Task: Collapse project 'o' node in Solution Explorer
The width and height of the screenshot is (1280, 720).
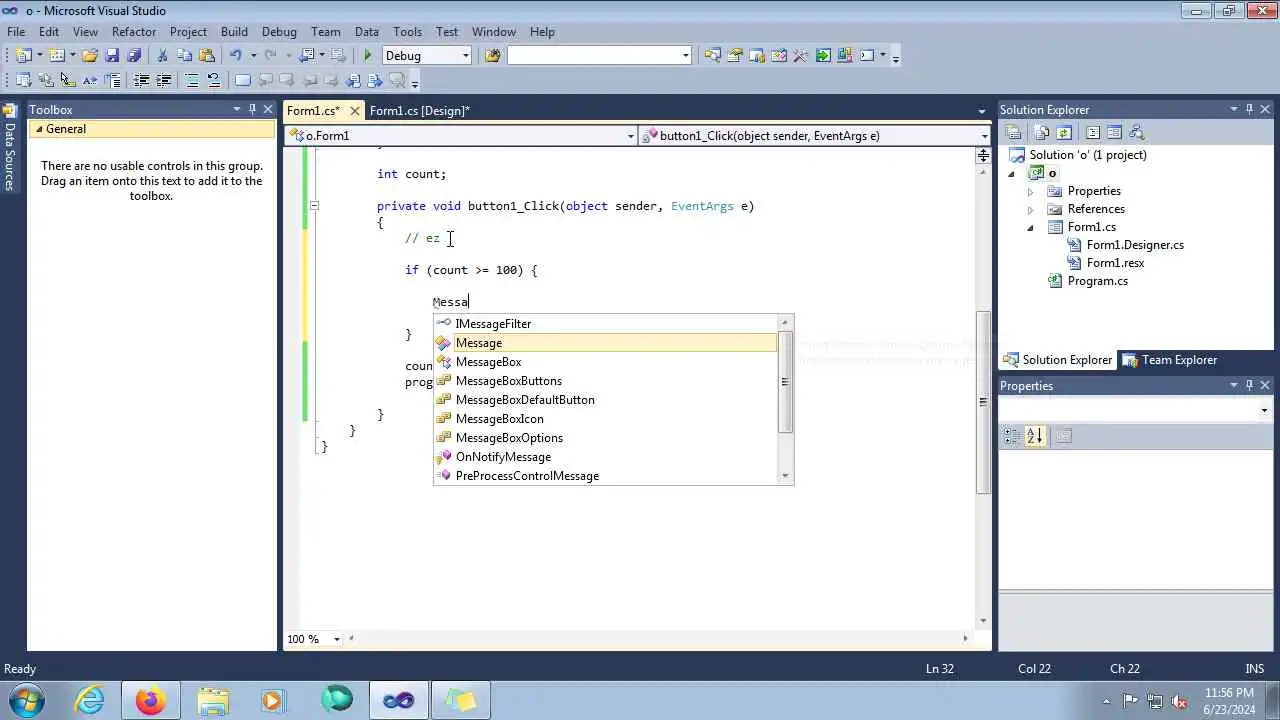Action: click(x=1012, y=173)
